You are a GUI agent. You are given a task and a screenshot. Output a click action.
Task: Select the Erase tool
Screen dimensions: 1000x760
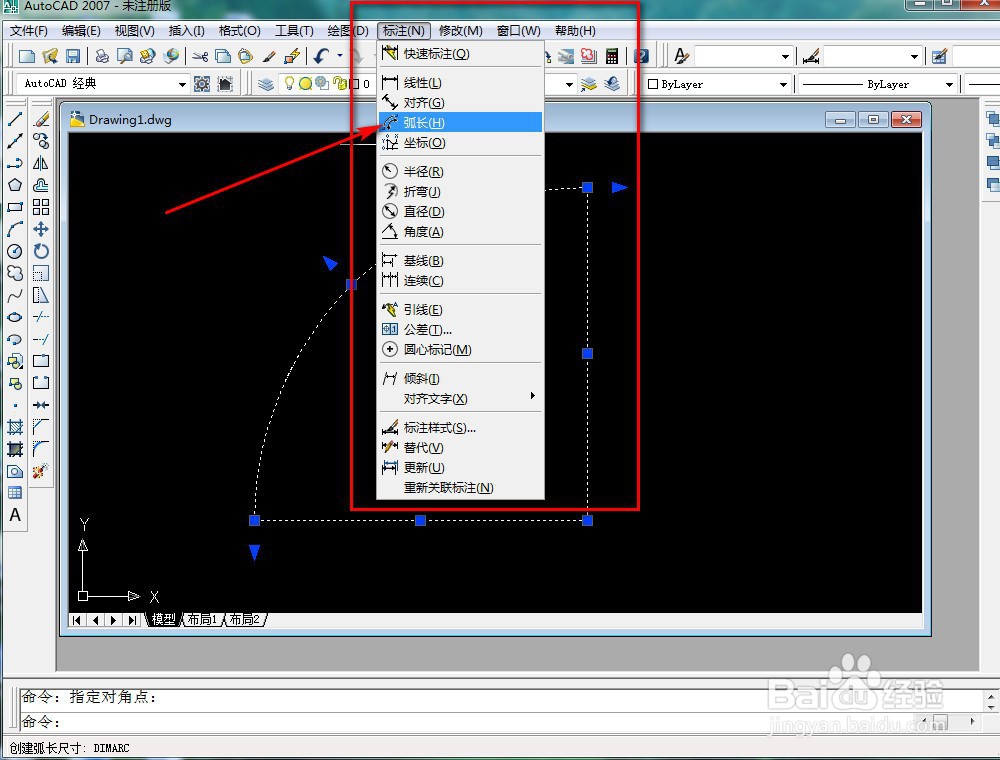point(41,119)
